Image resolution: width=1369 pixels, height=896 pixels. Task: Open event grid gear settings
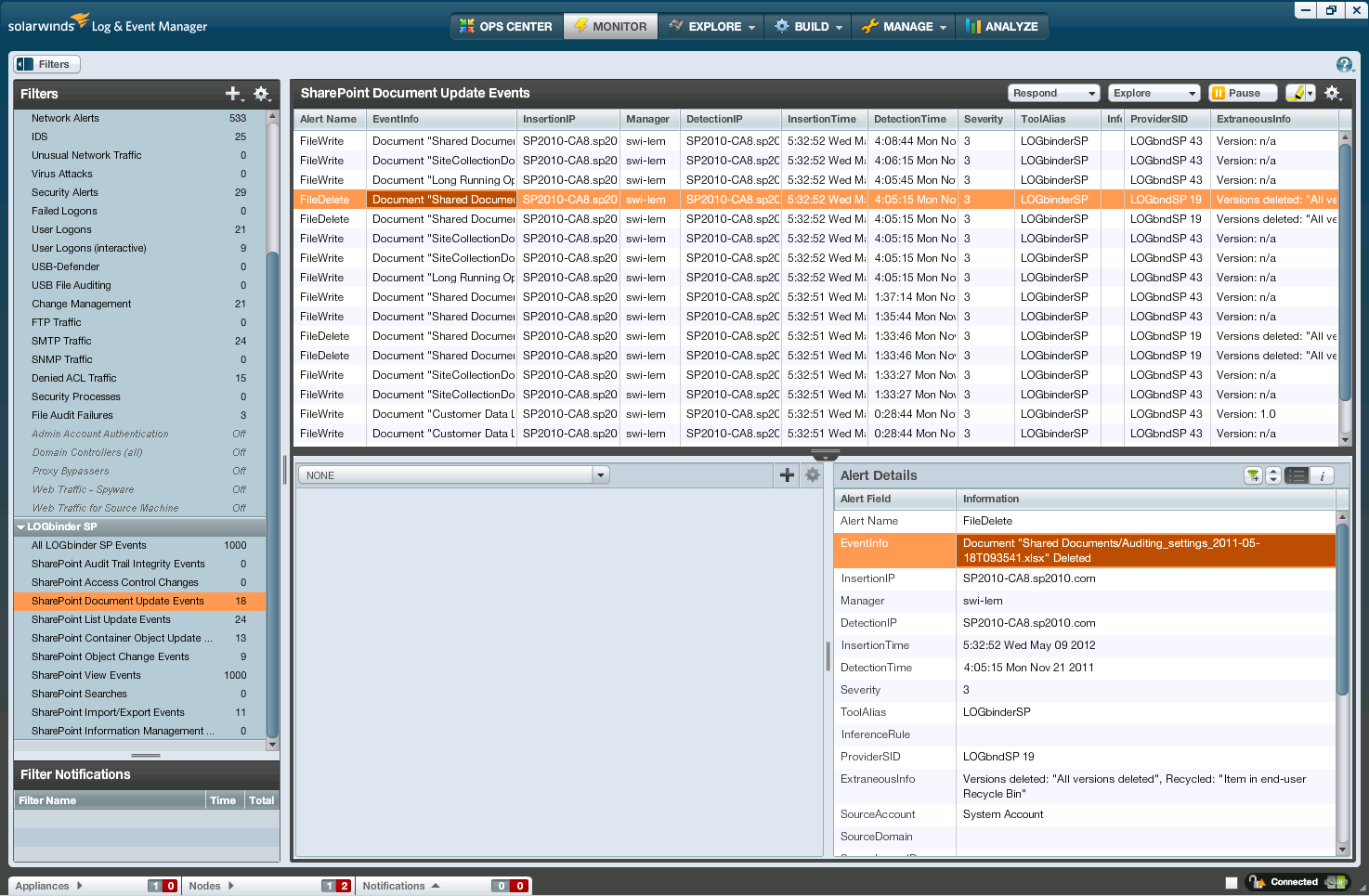pos(1332,93)
